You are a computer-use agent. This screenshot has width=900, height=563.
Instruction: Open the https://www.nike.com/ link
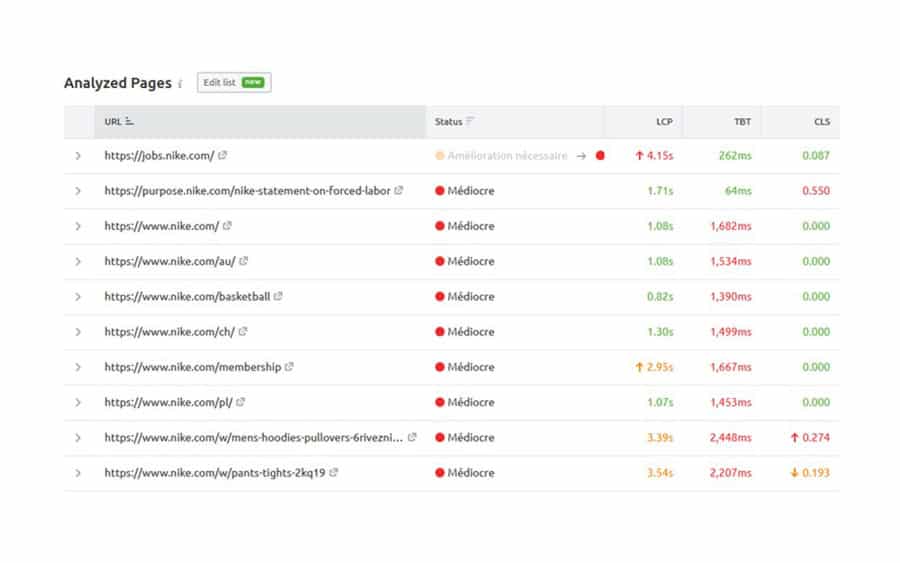(161, 226)
